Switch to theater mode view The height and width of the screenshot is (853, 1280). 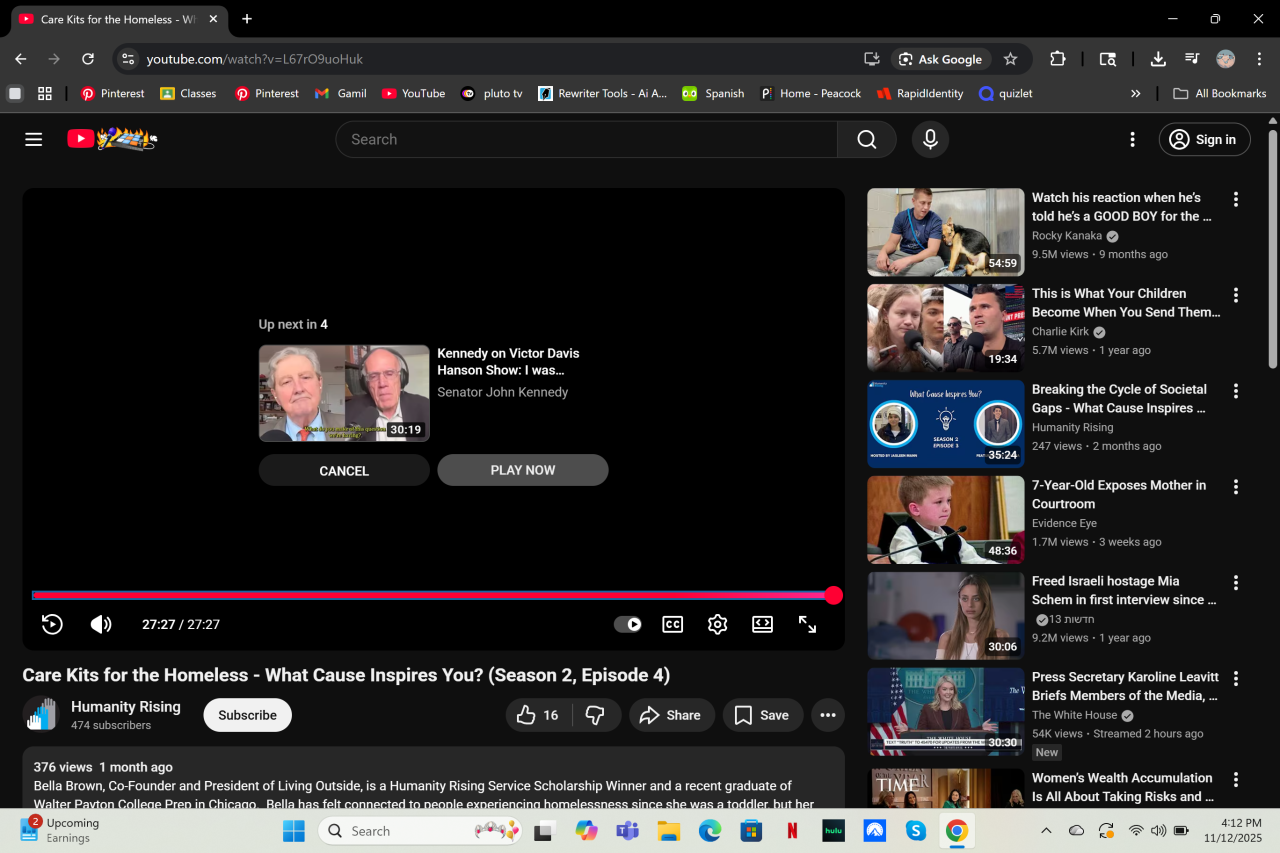(762, 625)
